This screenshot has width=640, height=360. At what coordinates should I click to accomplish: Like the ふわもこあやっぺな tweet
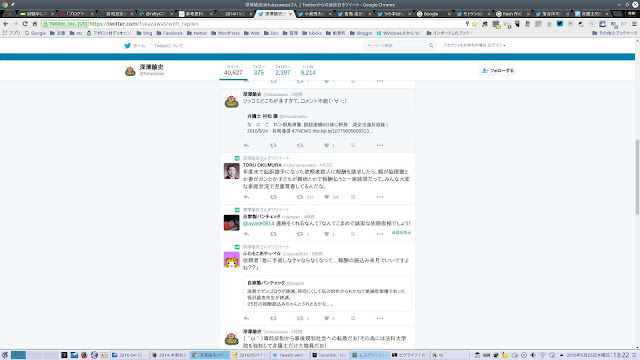coord(327,318)
